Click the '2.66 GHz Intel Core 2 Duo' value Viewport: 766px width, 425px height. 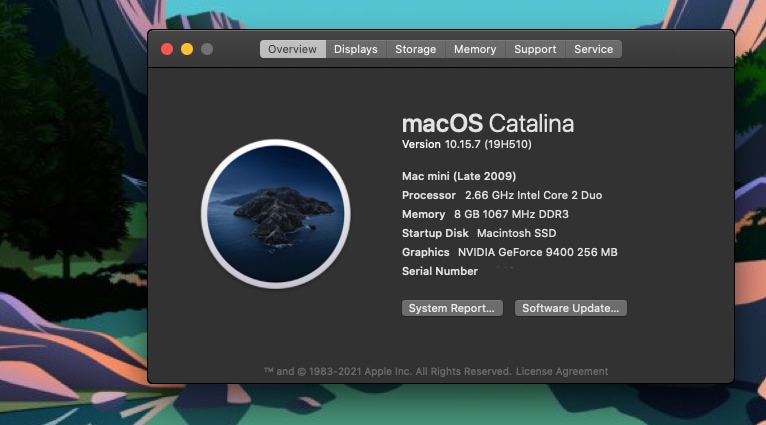[x=533, y=195]
